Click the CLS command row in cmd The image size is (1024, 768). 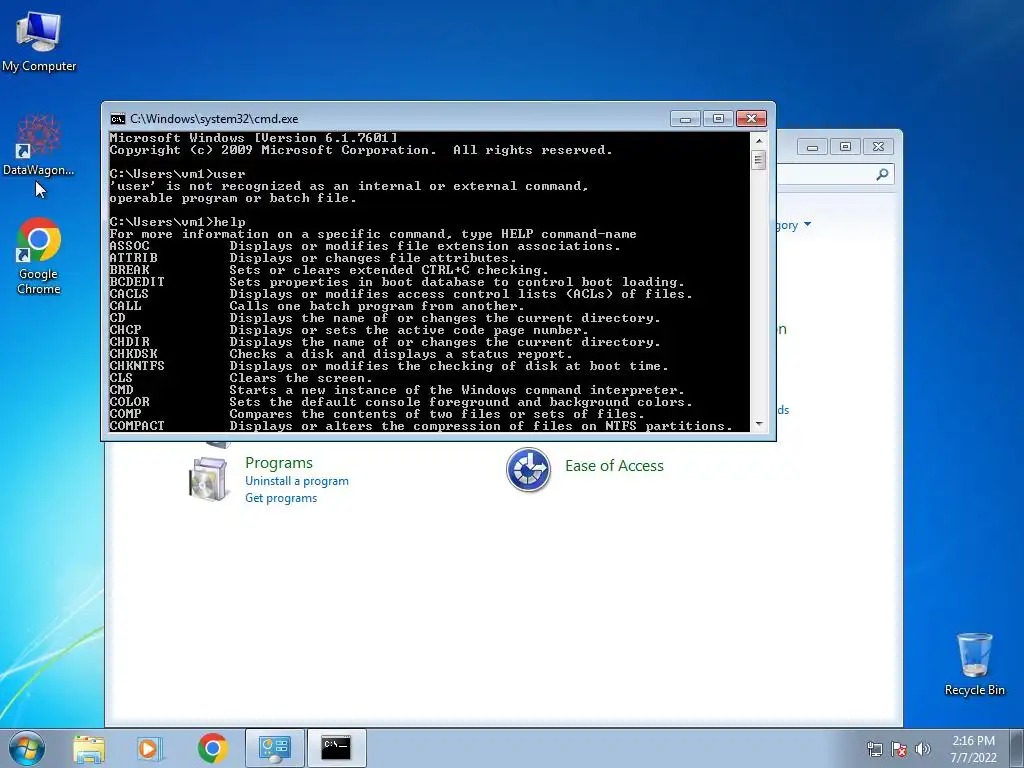tap(241, 378)
